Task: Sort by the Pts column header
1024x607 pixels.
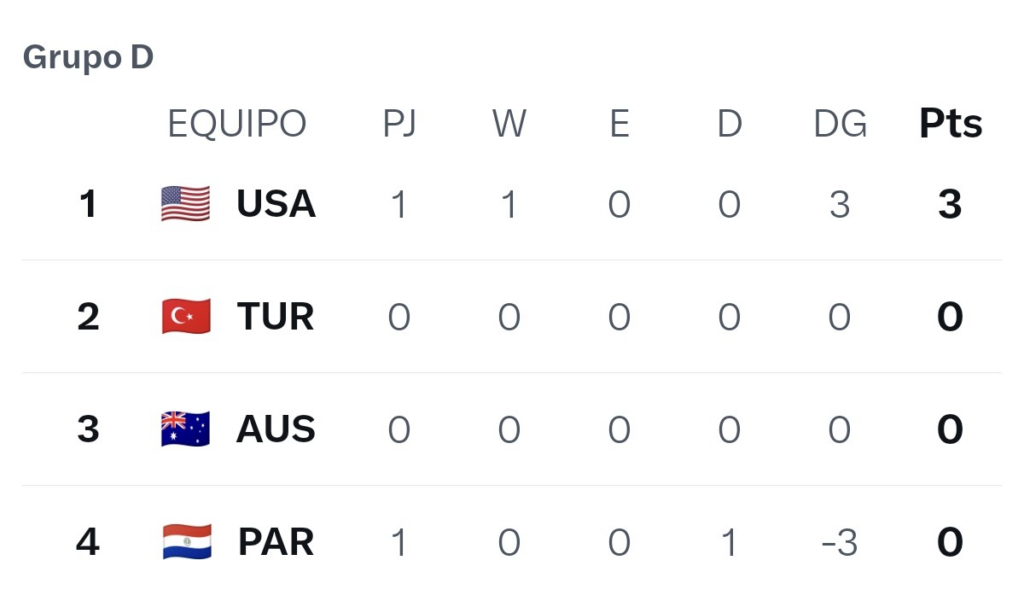Action: click(951, 123)
